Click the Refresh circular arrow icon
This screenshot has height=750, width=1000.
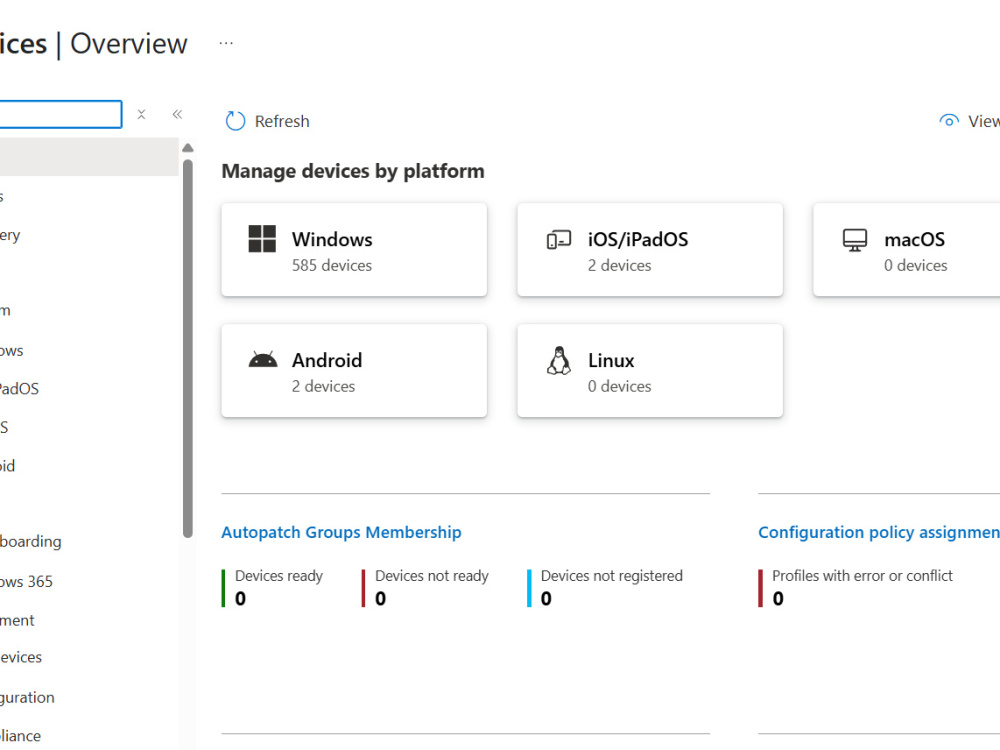tap(235, 121)
